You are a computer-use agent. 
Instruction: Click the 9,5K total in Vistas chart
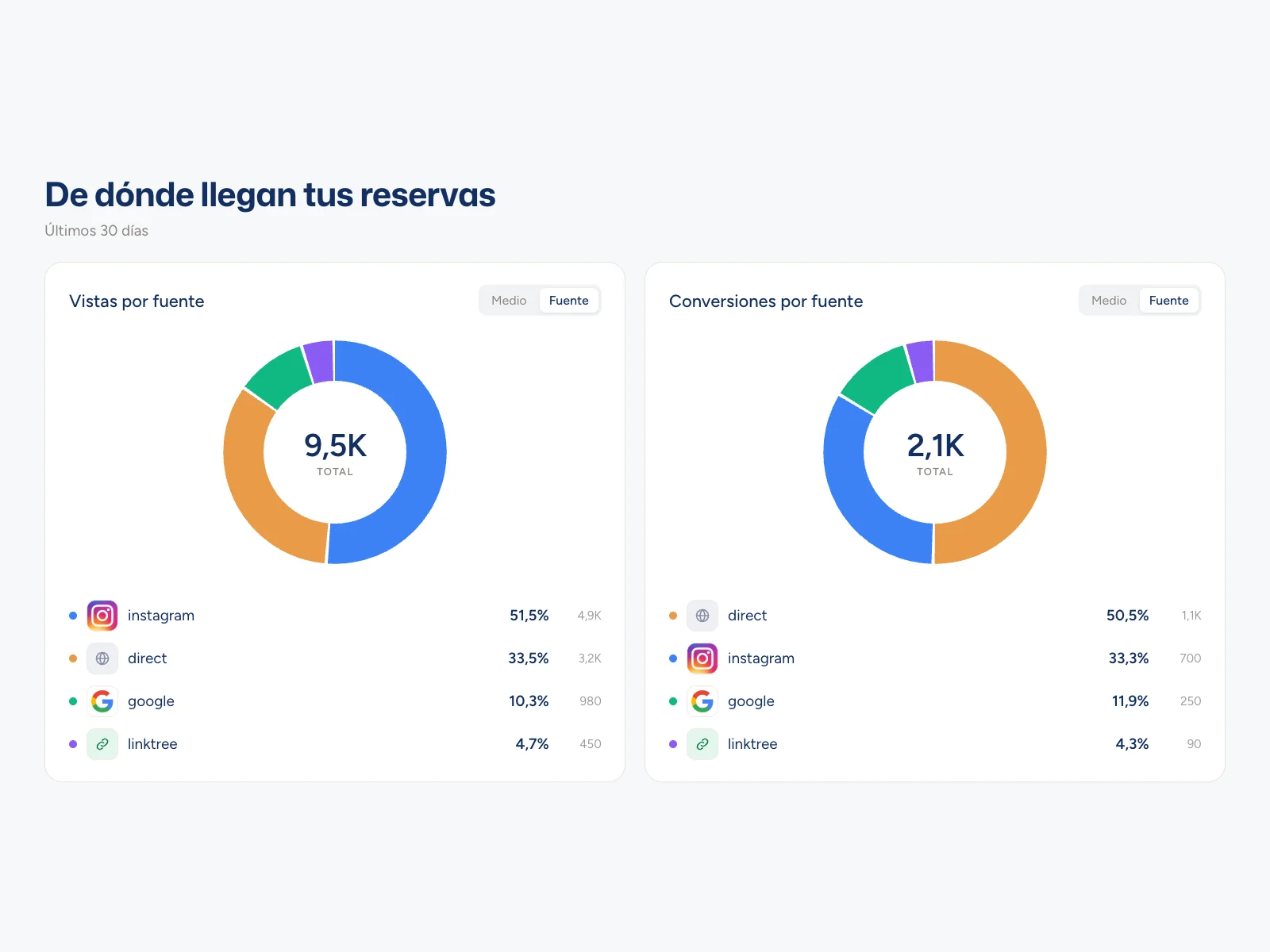(335, 446)
